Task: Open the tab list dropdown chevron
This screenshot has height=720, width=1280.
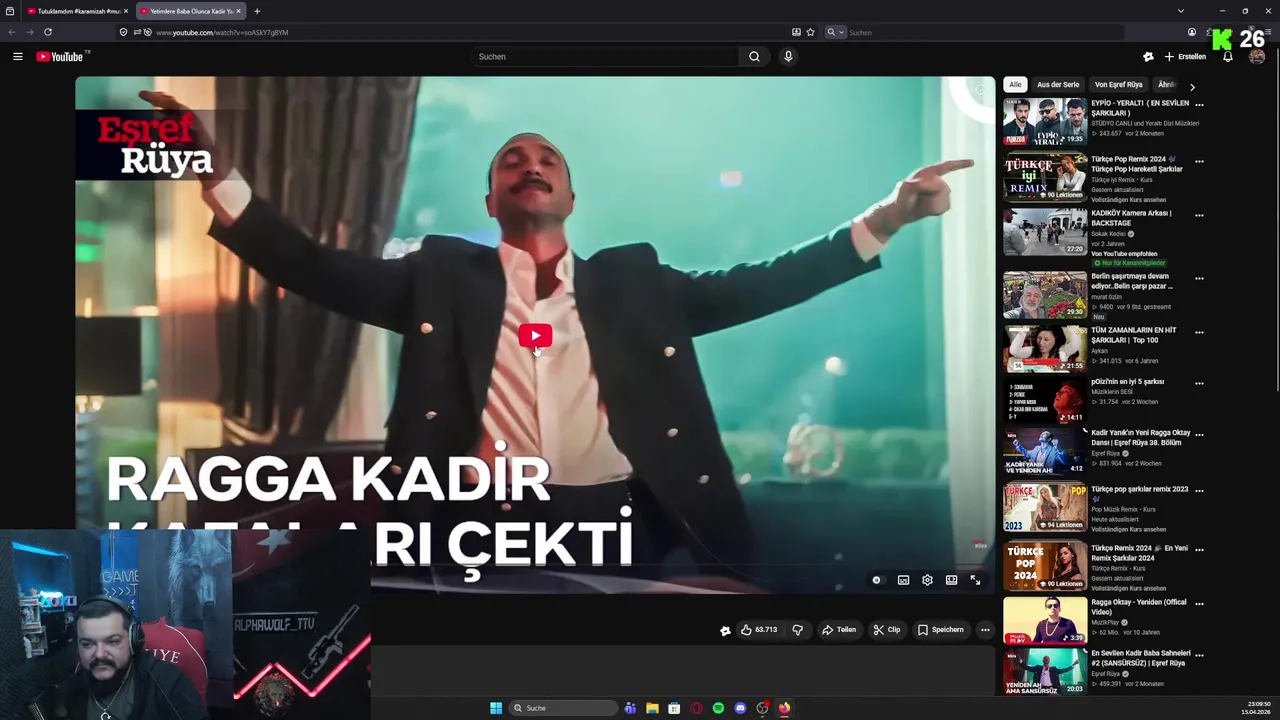Action: 1180,11
